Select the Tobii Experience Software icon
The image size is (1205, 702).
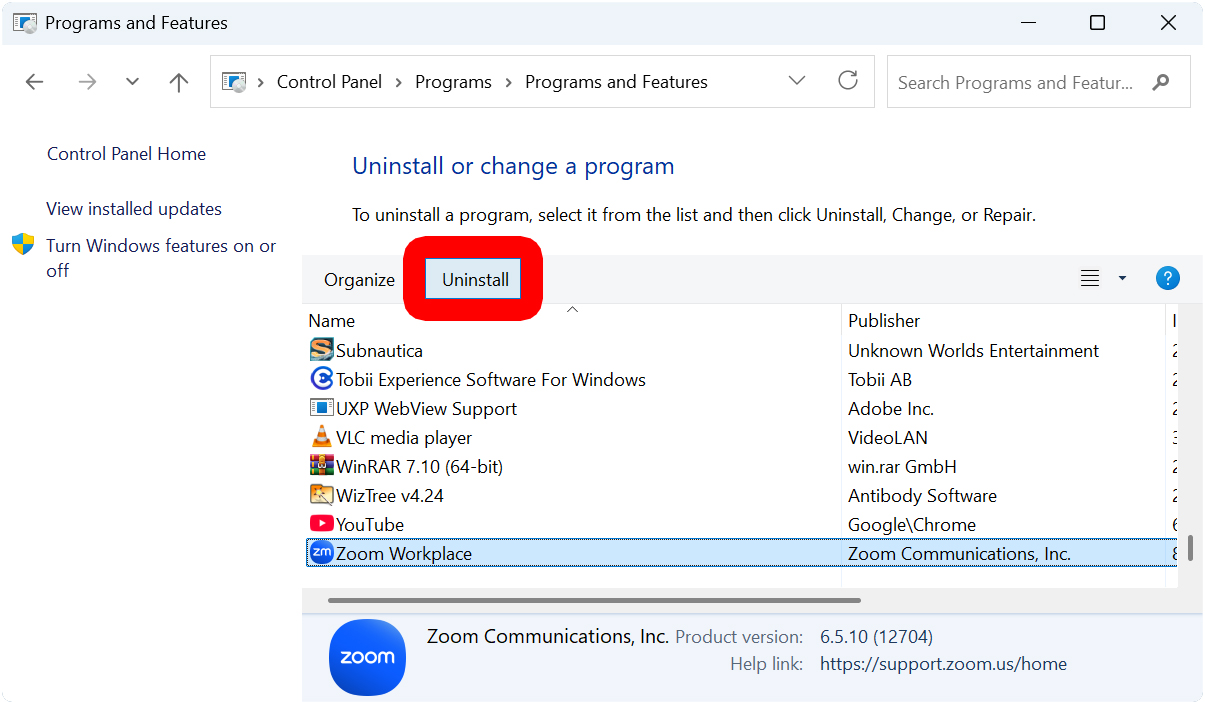(321, 379)
